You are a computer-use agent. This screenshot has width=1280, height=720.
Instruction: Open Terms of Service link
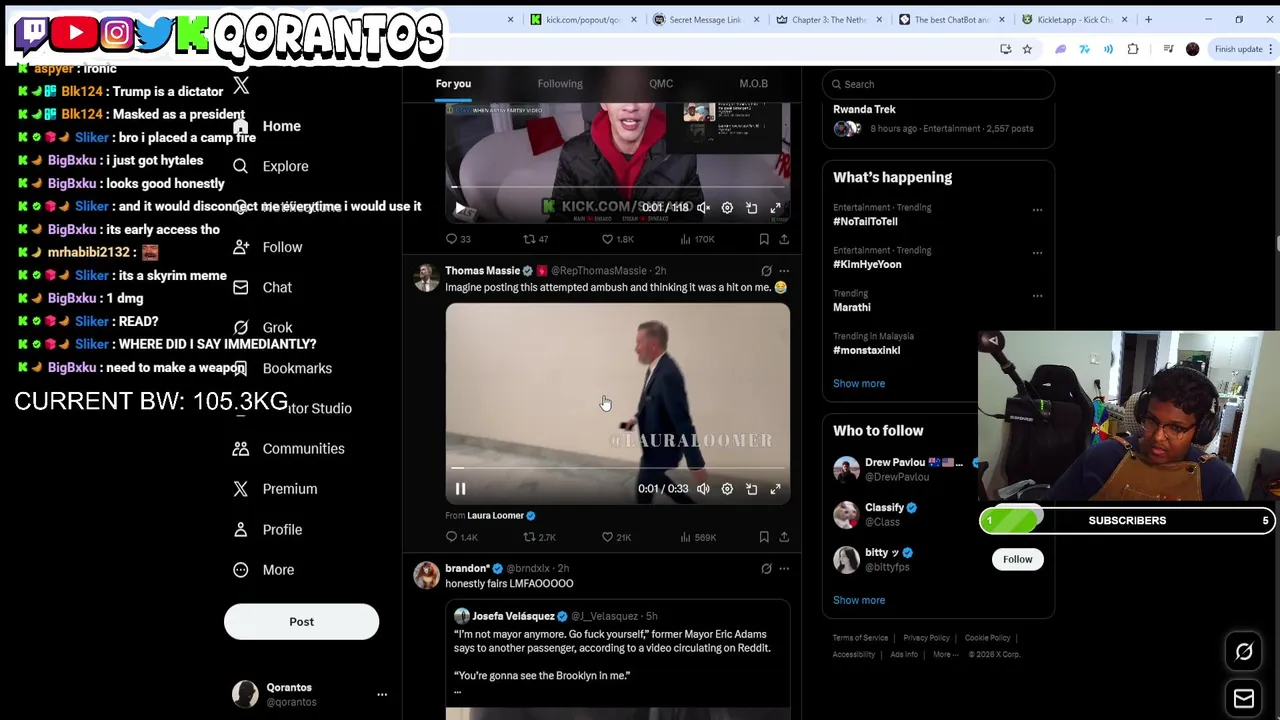[x=860, y=638]
